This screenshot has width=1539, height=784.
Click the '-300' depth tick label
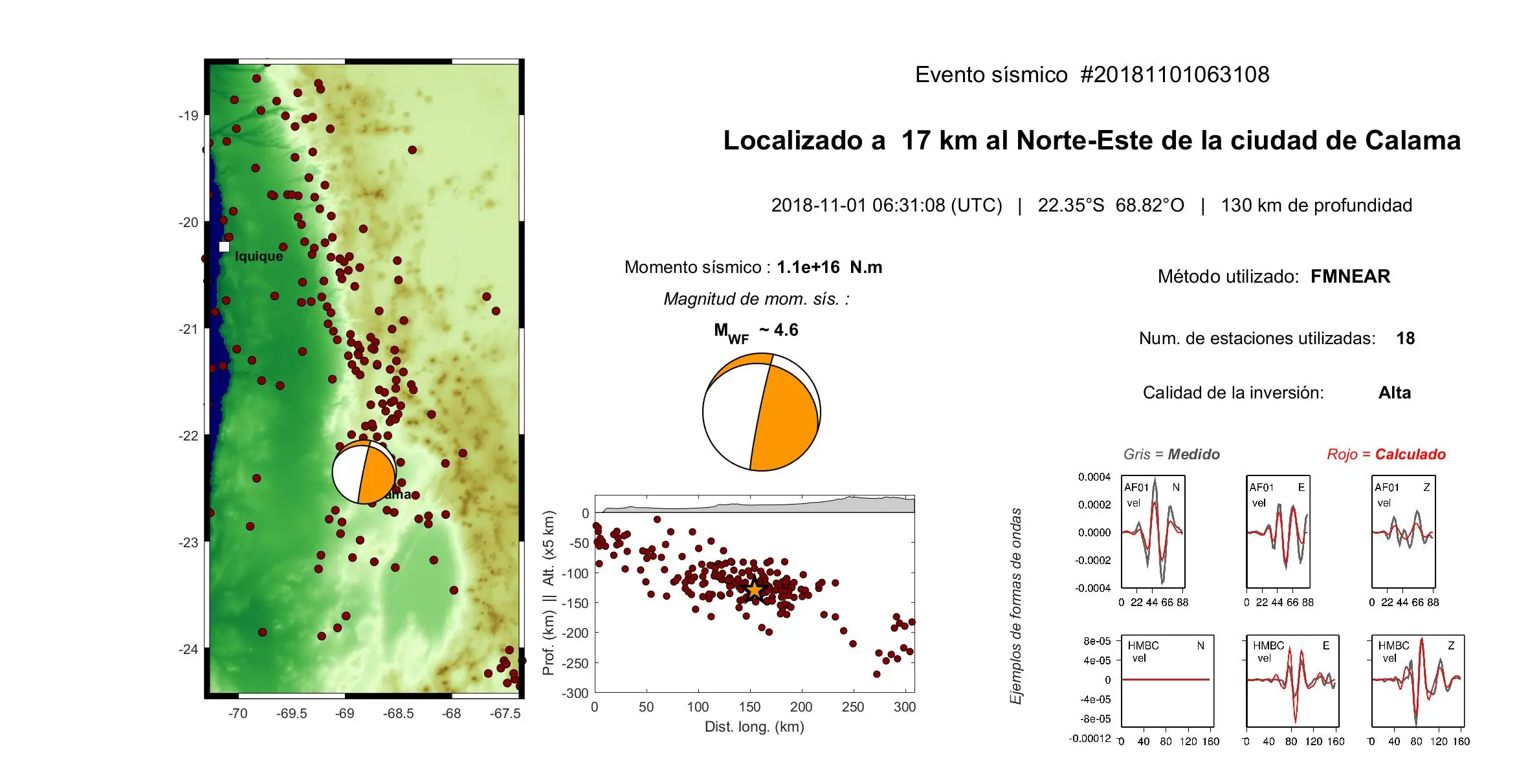[575, 693]
